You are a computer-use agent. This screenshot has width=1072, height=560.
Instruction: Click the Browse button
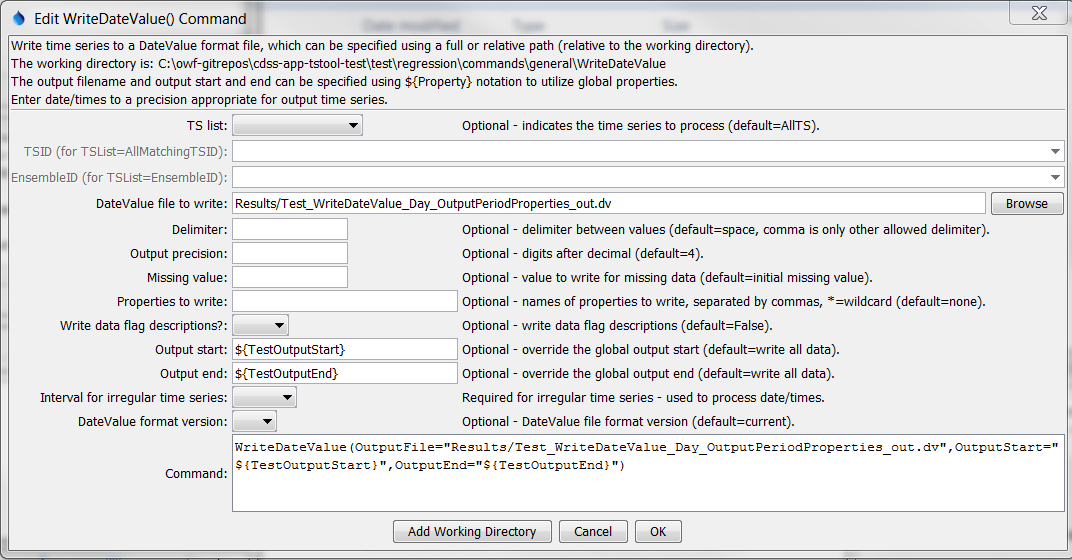tap(1026, 204)
